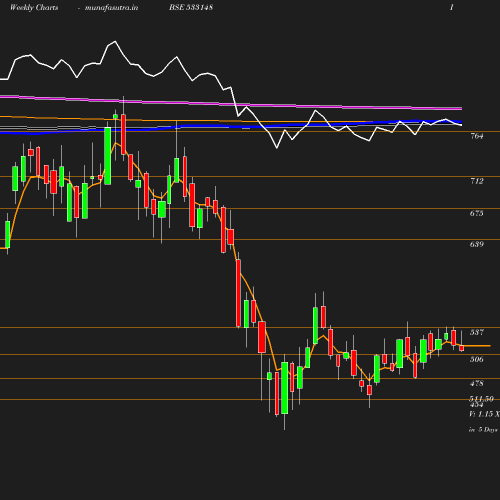Click the 'in 5 Days' text

[x=483, y=430]
